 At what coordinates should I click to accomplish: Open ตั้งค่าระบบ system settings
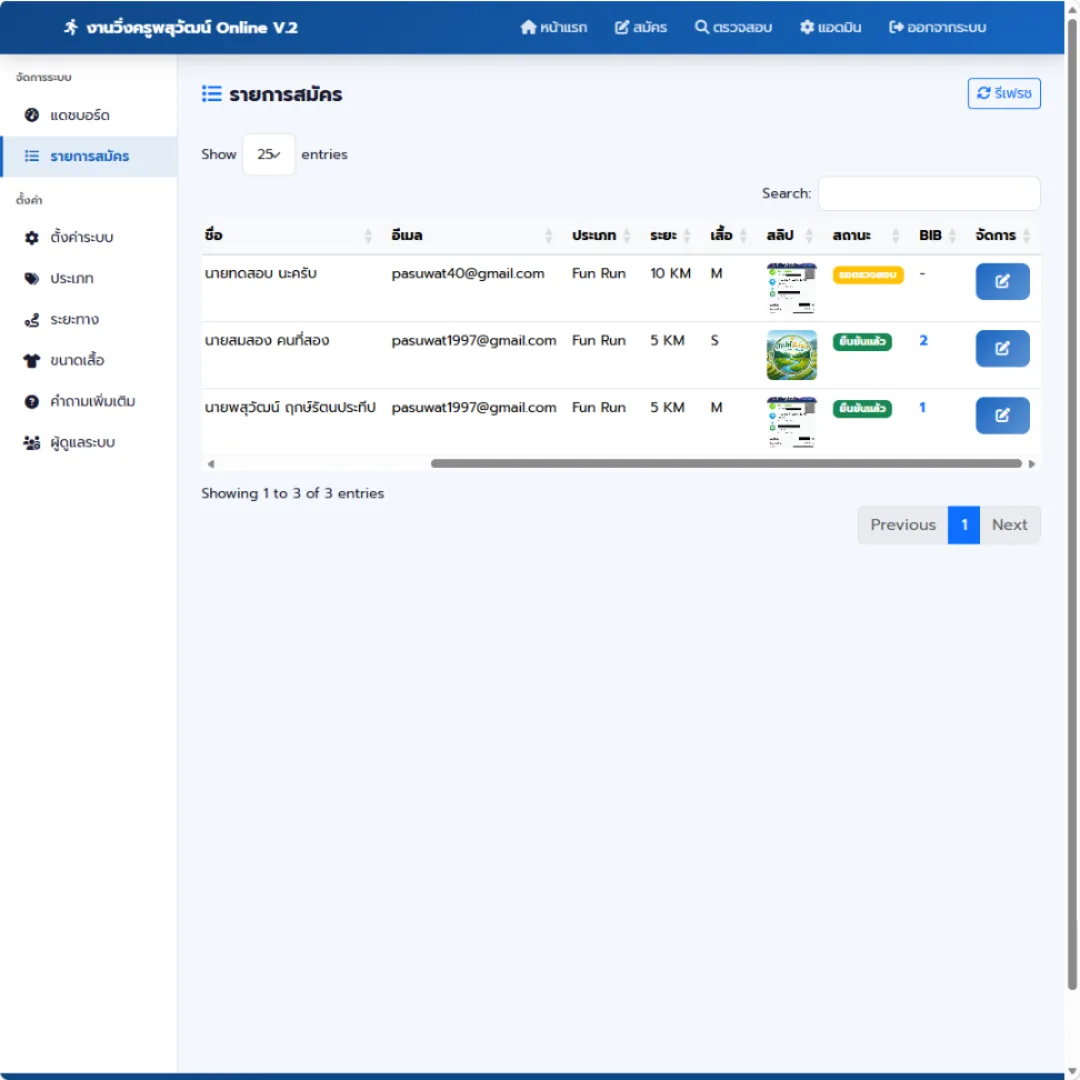pos(89,238)
